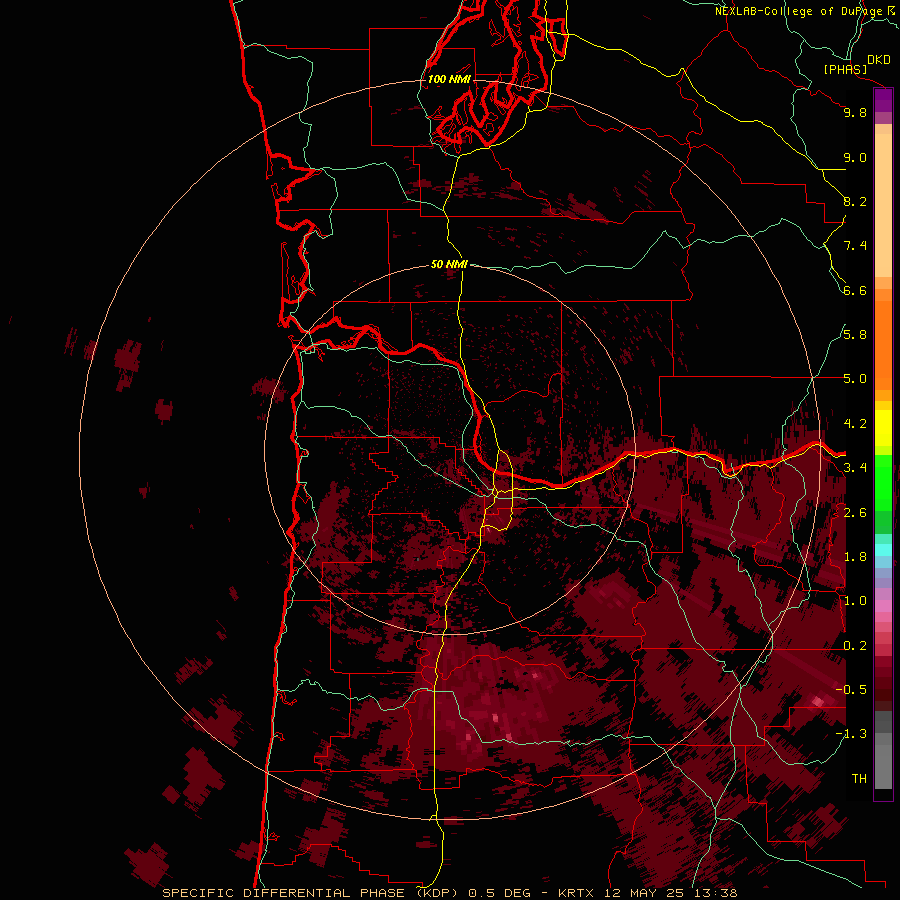
Task: Click the 7.4 value on the color scale
Action: tap(855, 246)
